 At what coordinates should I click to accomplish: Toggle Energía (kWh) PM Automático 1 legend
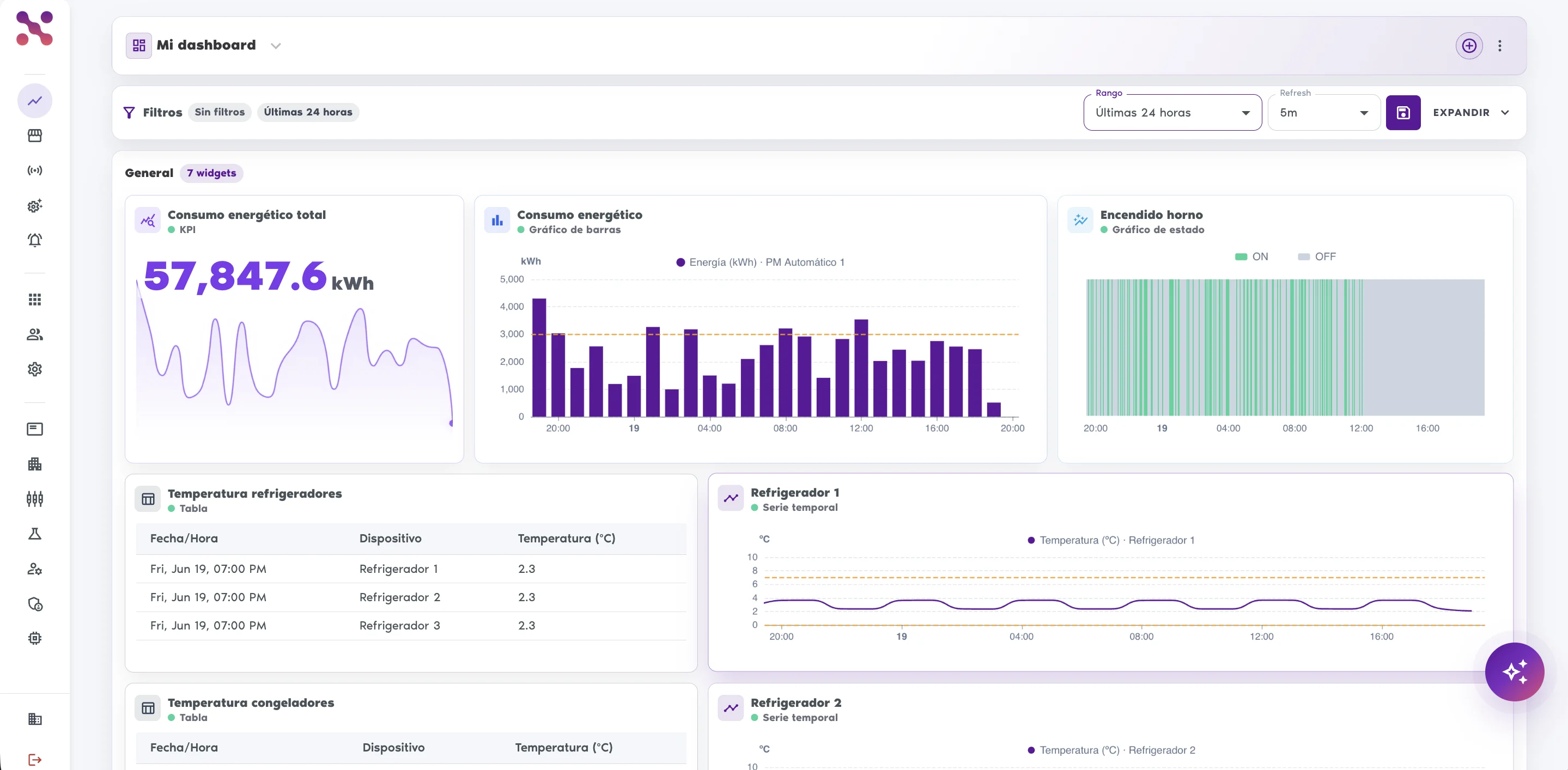pos(760,262)
